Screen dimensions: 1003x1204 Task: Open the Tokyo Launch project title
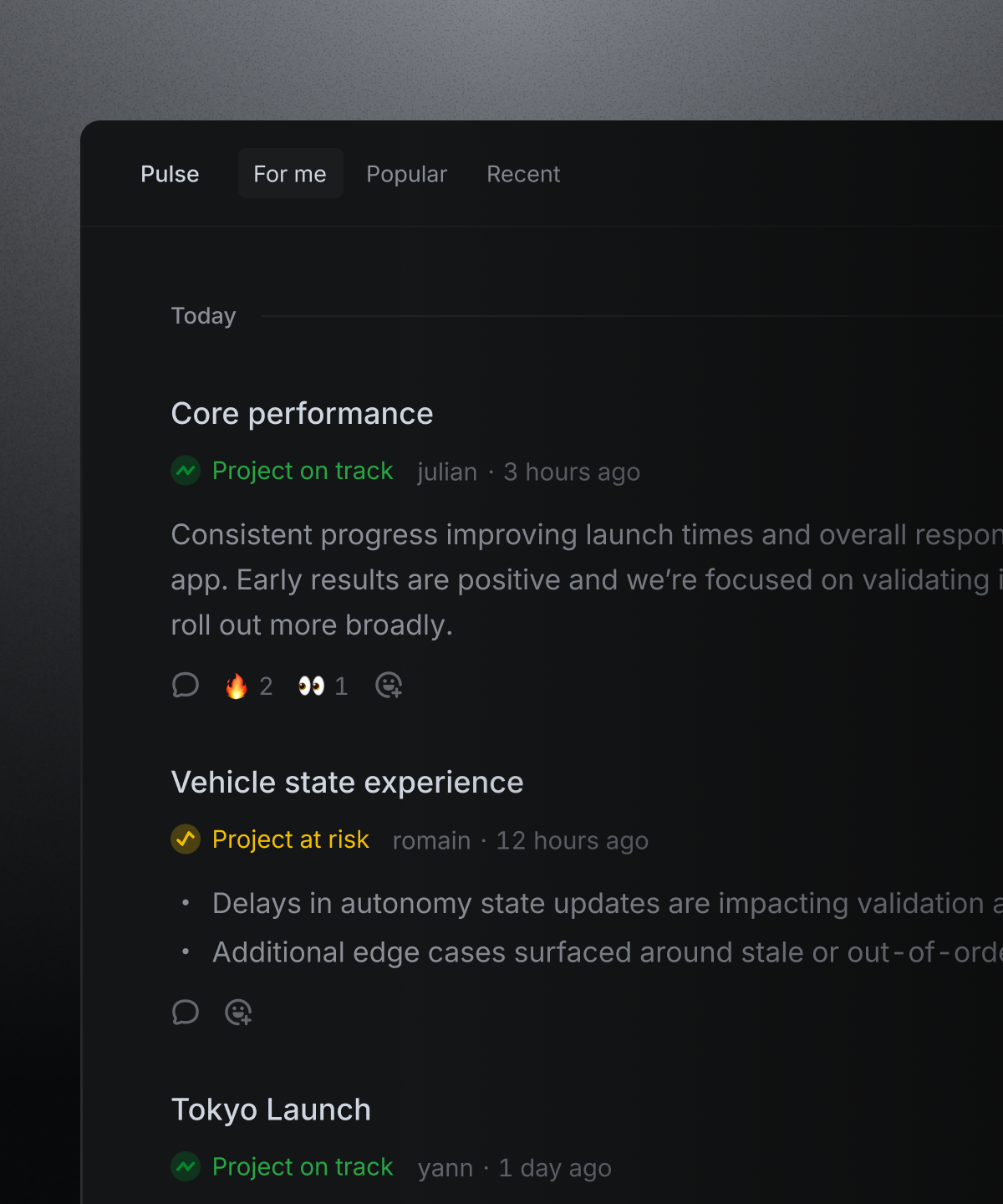point(271,1110)
